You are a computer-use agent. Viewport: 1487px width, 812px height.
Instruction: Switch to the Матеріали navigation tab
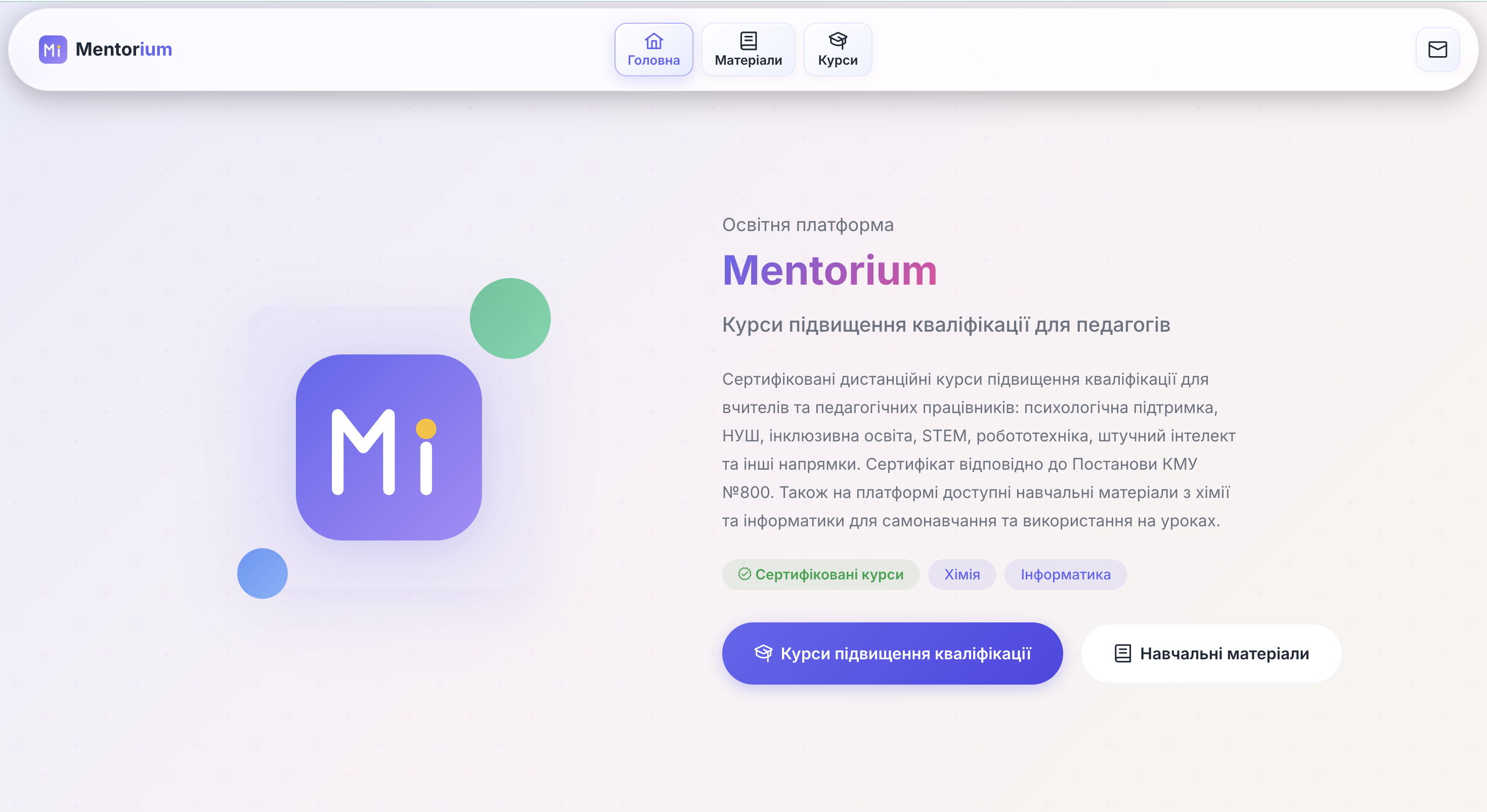click(748, 50)
